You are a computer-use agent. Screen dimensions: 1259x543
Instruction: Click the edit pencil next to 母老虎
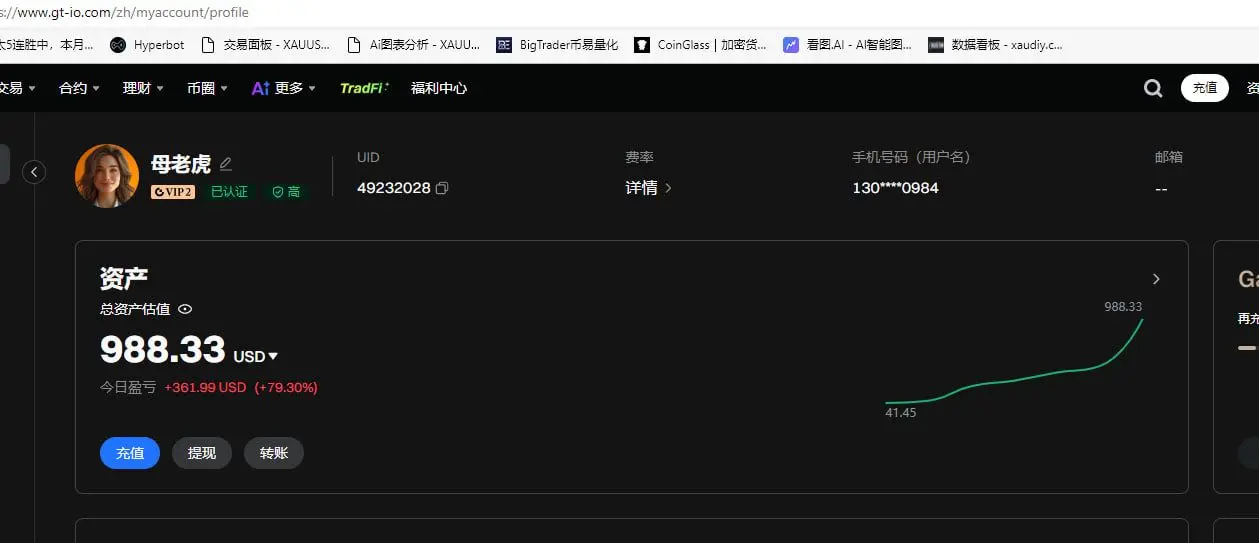click(226, 164)
